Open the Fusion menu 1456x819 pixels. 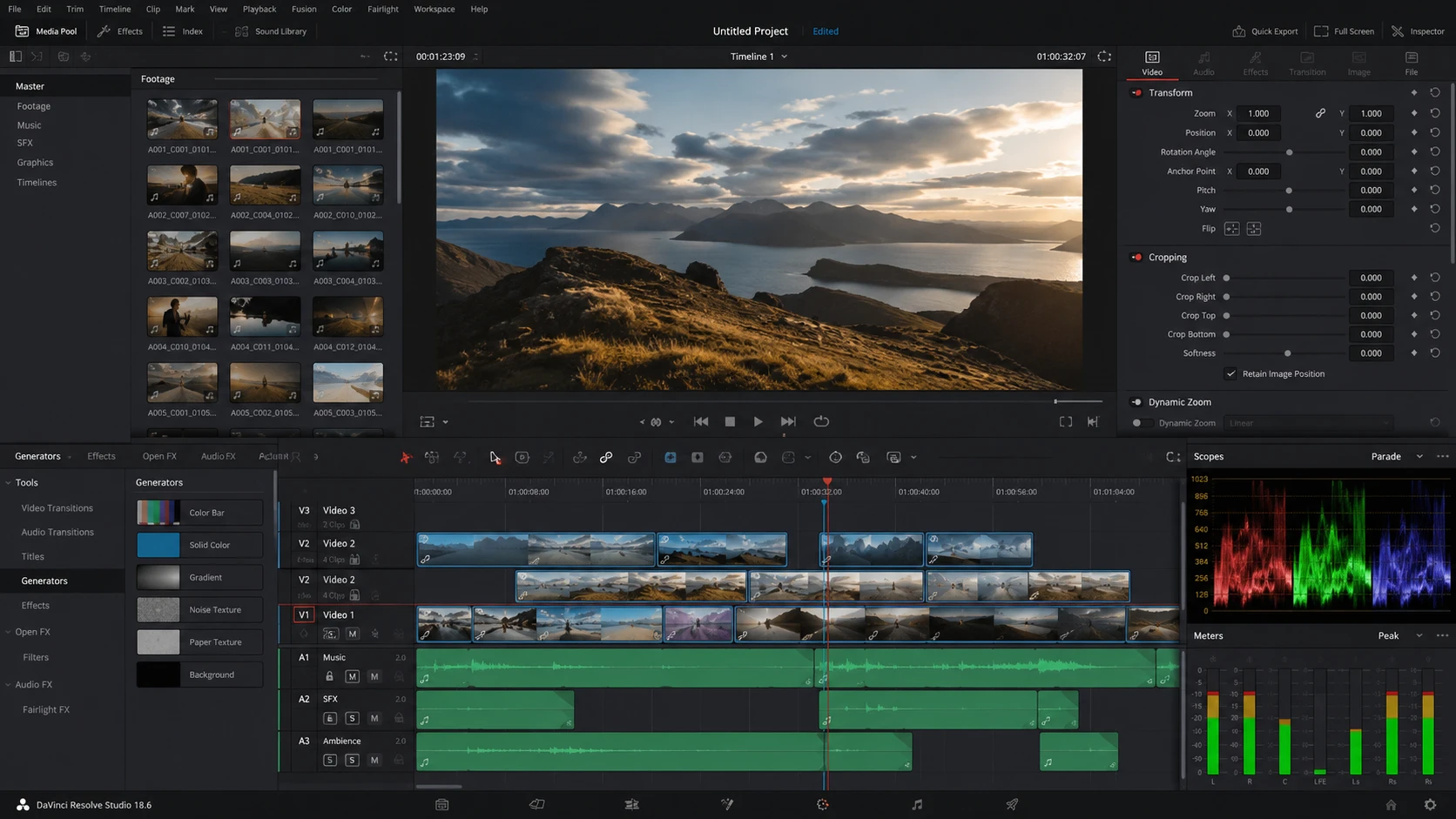(304, 9)
